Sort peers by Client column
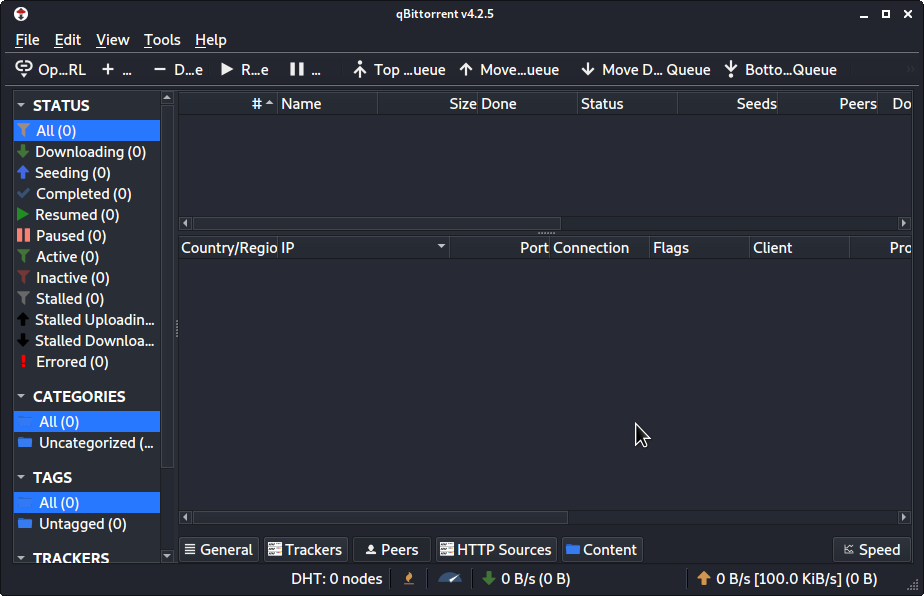The width and height of the screenshot is (924, 596). pyautogui.click(x=800, y=248)
